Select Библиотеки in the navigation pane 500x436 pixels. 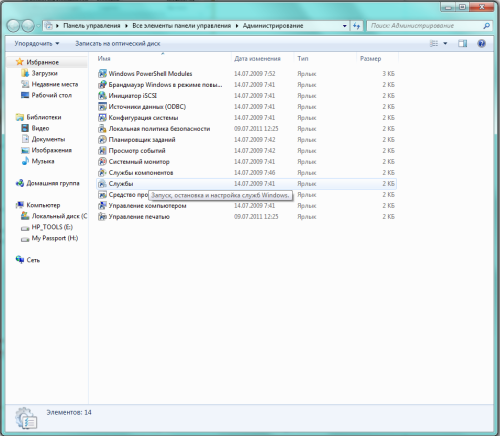click(x=44, y=117)
